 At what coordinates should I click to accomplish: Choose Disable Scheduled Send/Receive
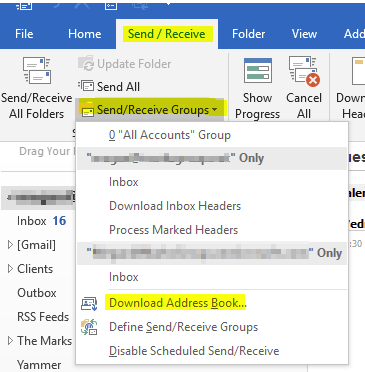pos(212,351)
